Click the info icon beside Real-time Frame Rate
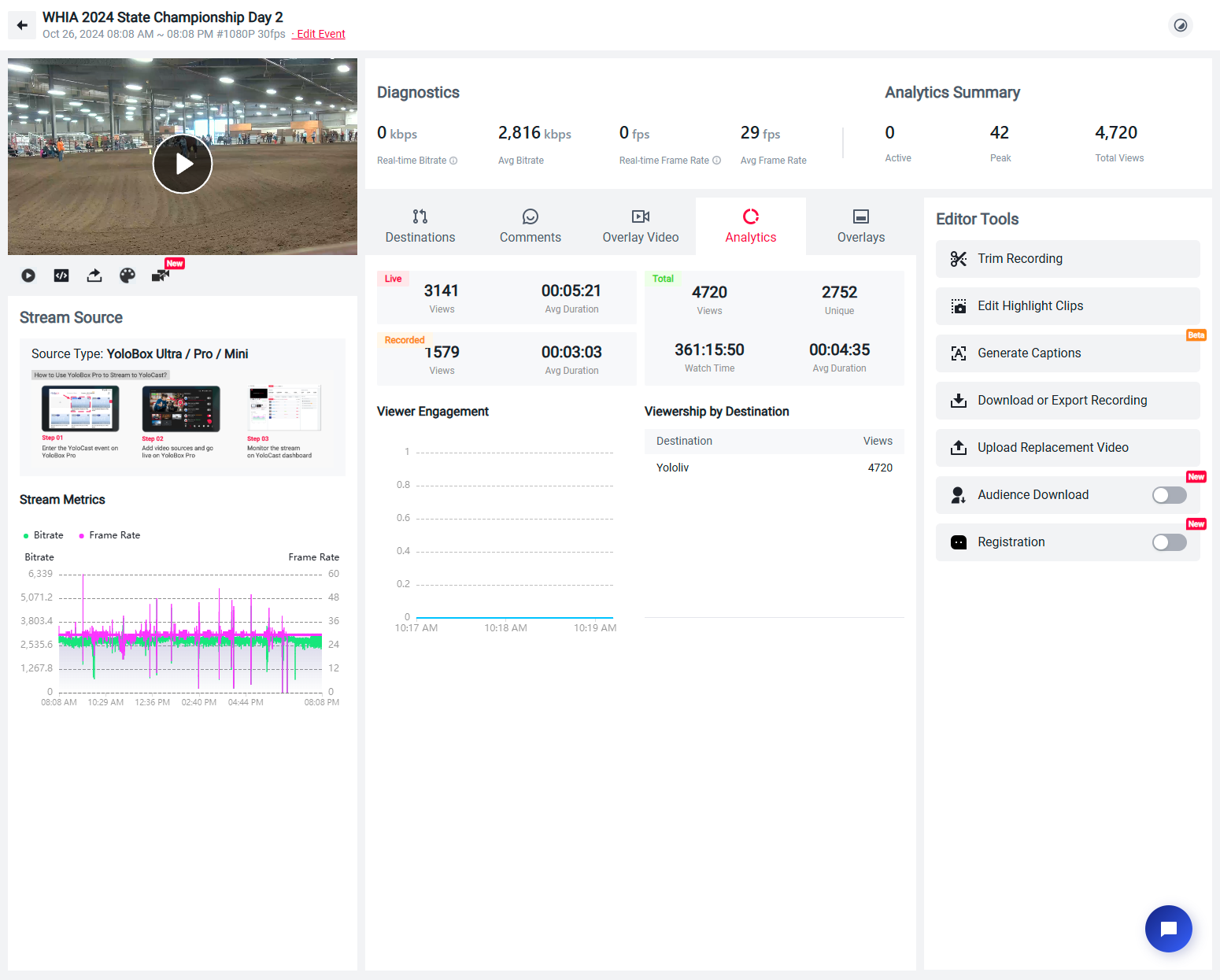The height and width of the screenshot is (980, 1220). tap(716, 160)
